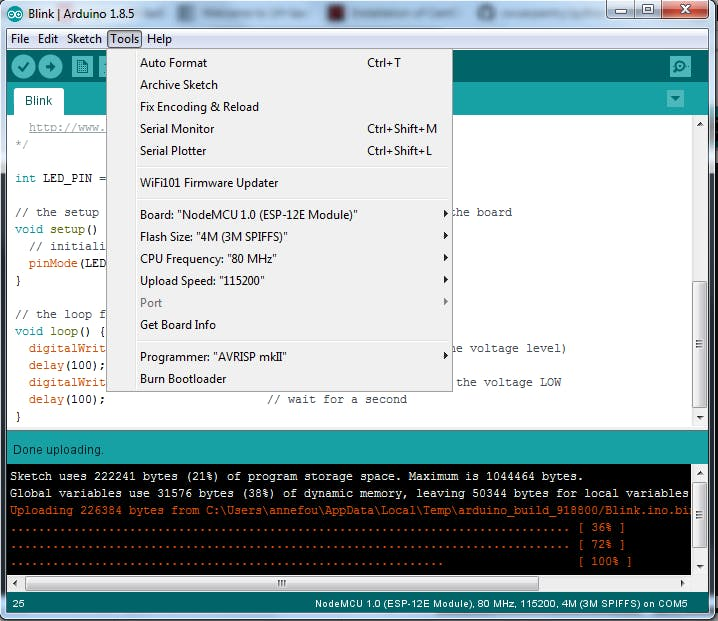Click the Upload arrow toolbar icon

coord(50,67)
